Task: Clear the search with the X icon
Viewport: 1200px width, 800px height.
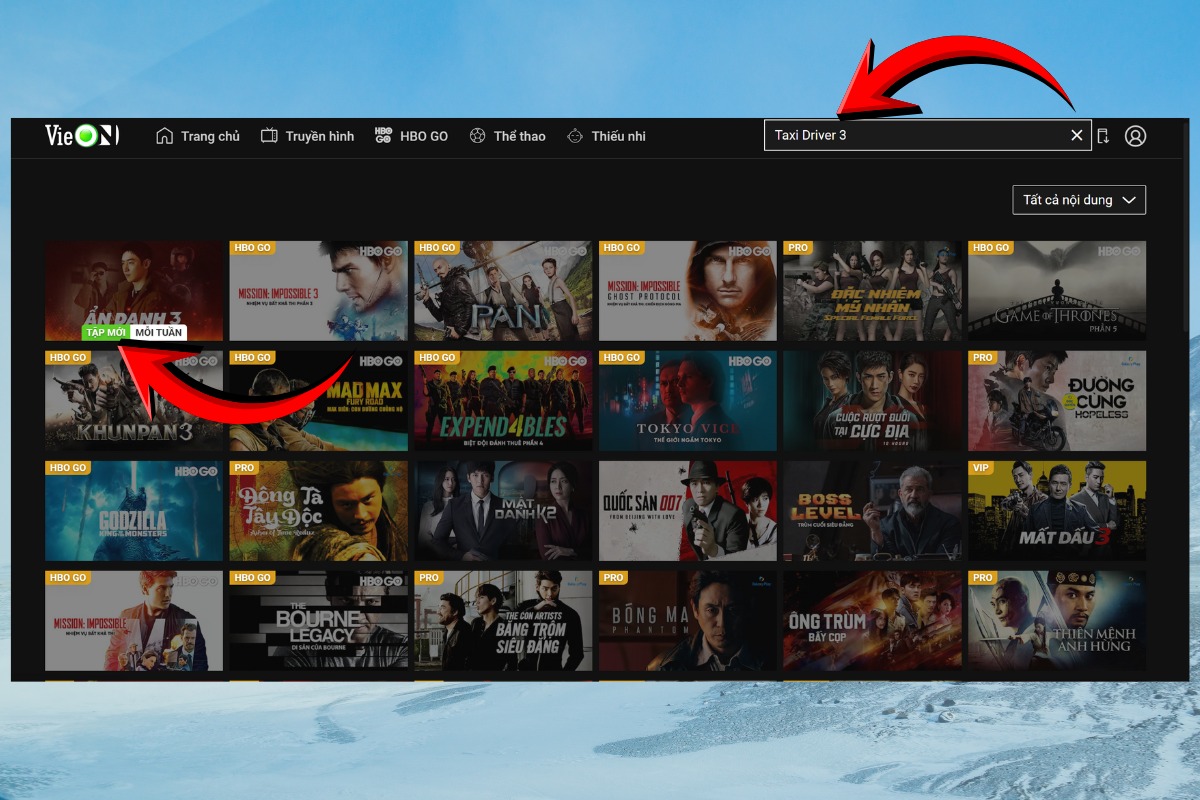Action: [1077, 135]
